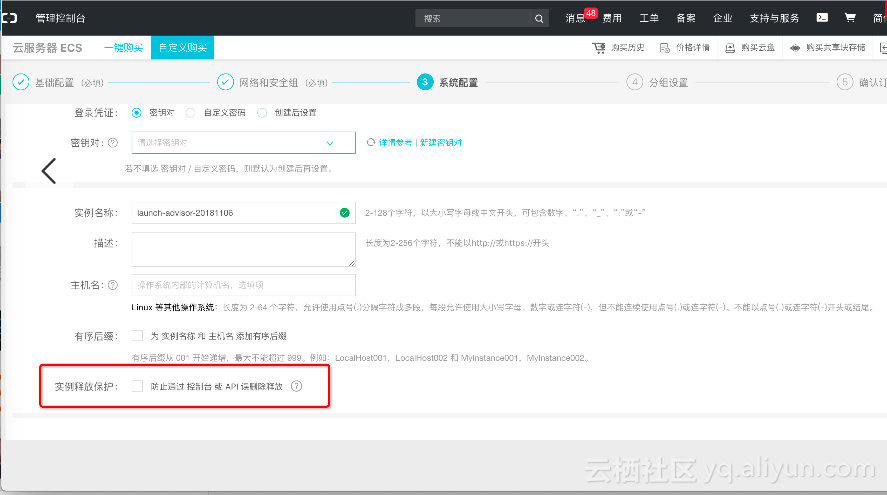Image resolution: width=887 pixels, height=495 pixels.
Task: Click the 消息 48 notification badge
Action: tap(591, 13)
